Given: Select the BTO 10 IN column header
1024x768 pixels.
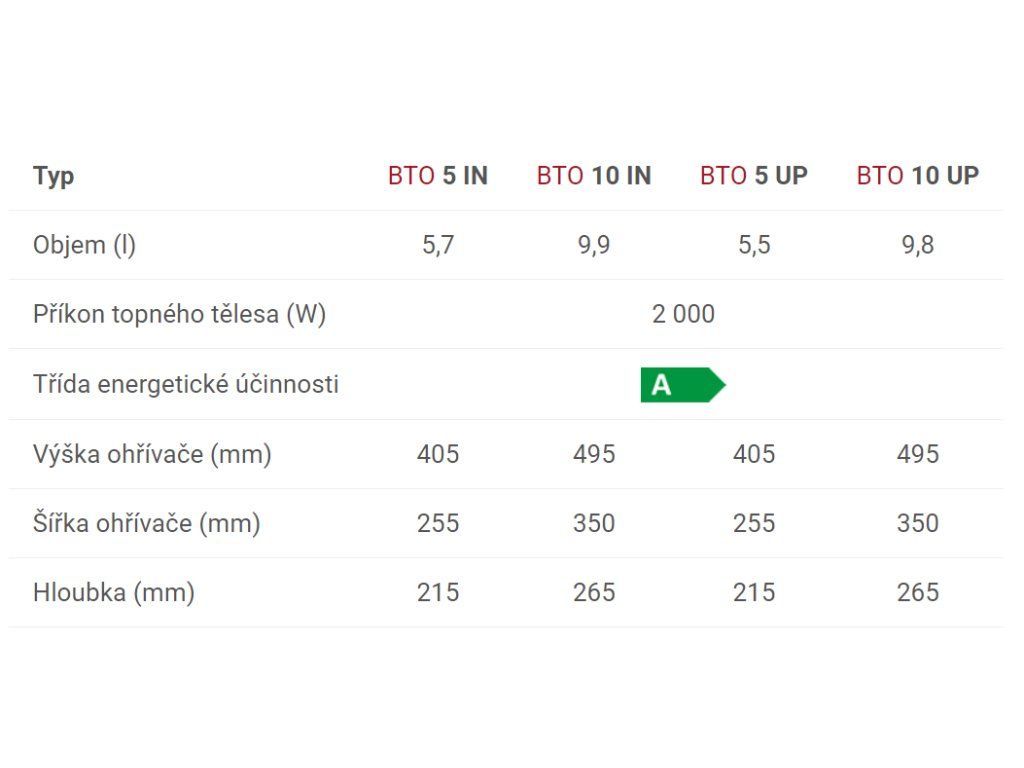Looking at the screenshot, I should 594,176.
